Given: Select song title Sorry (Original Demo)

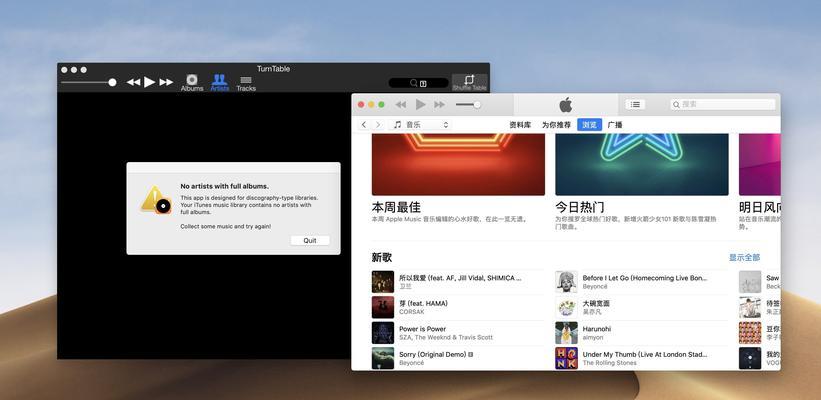Looking at the screenshot, I should [432, 354].
